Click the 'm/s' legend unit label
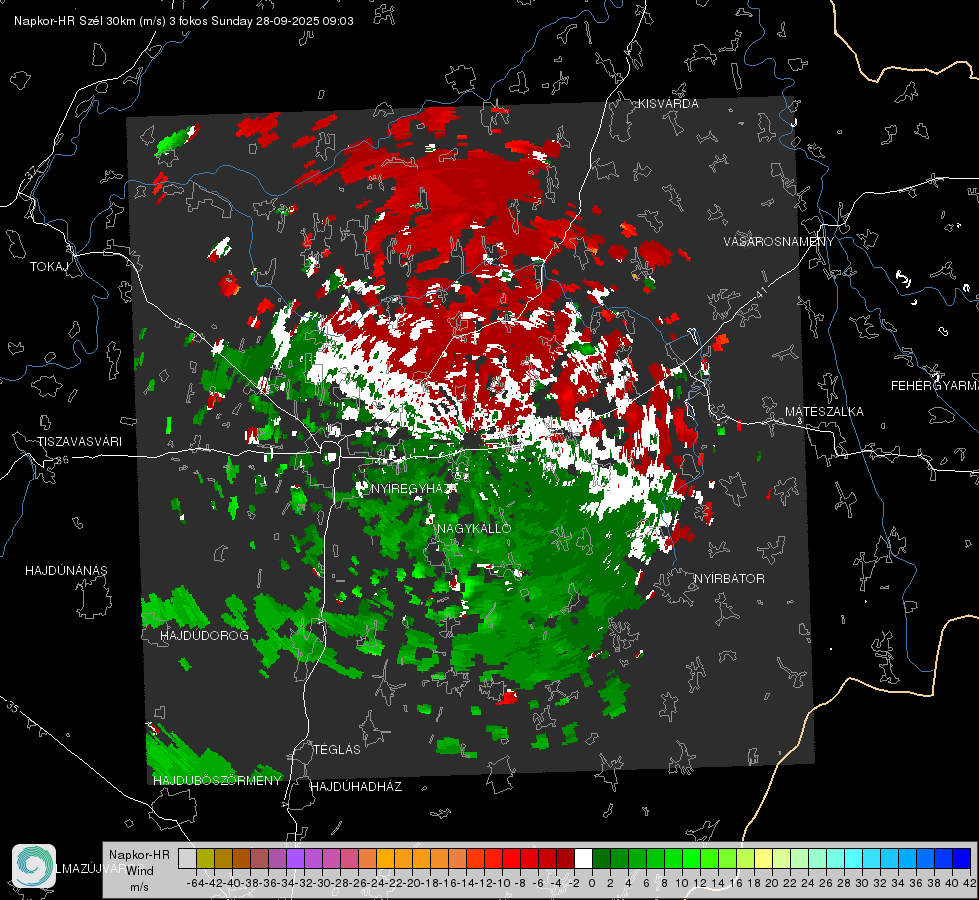Image resolution: width=979 pixels, height=900 pixels. (x=139, y=887)
